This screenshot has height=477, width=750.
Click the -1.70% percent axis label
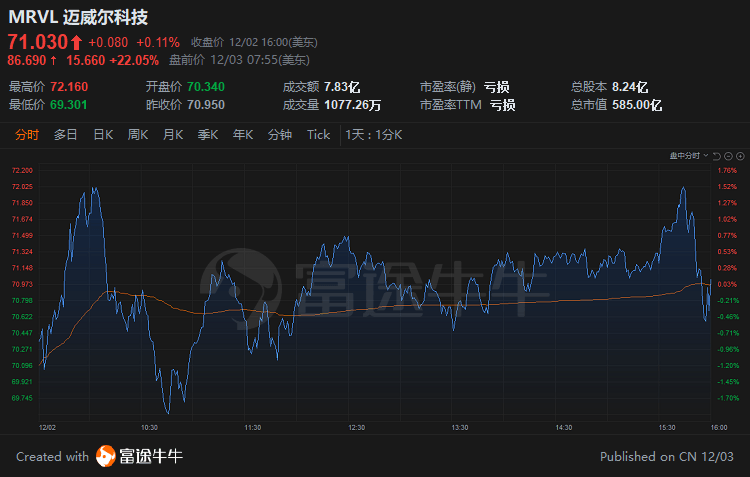(728, 398)
